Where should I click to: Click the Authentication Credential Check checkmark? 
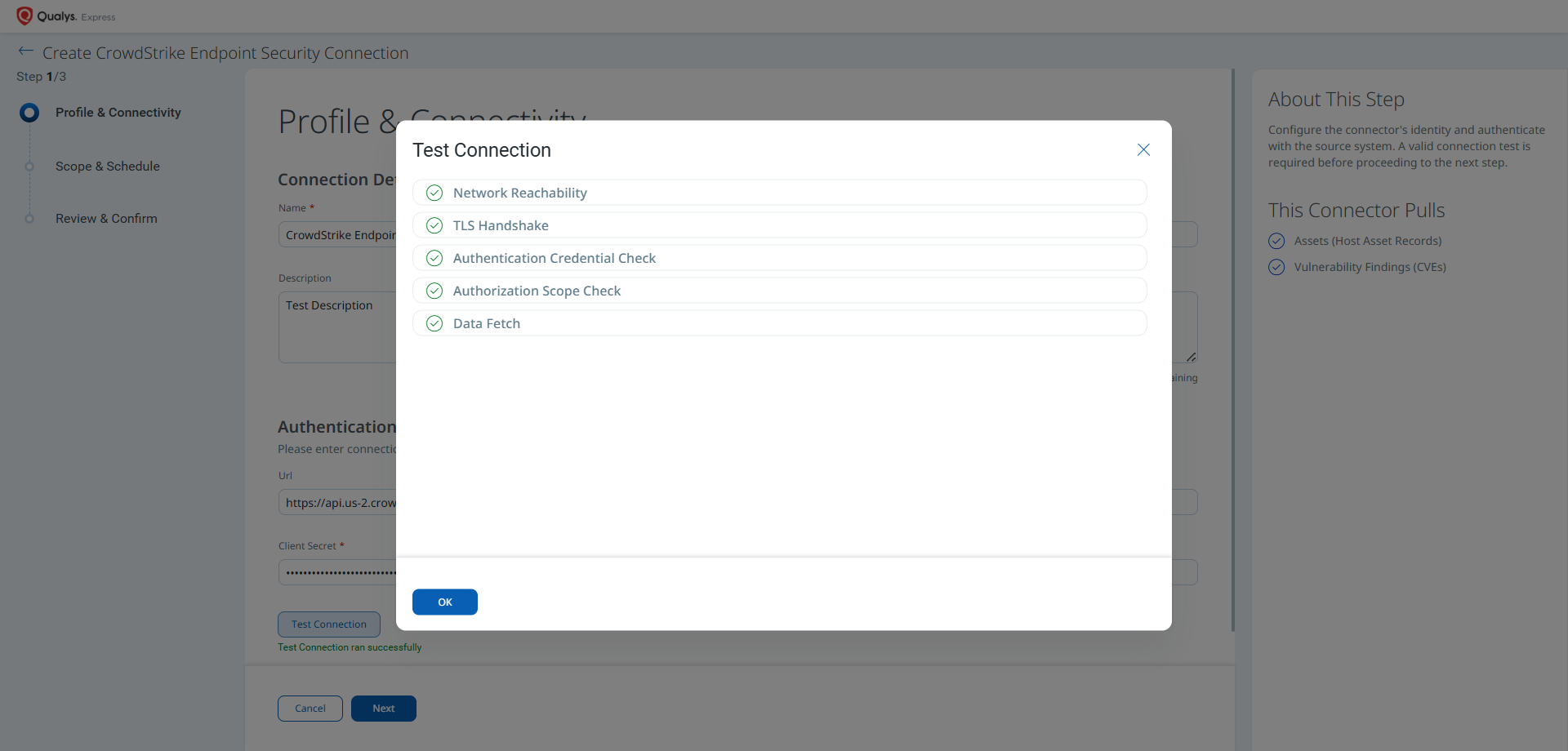434,258
